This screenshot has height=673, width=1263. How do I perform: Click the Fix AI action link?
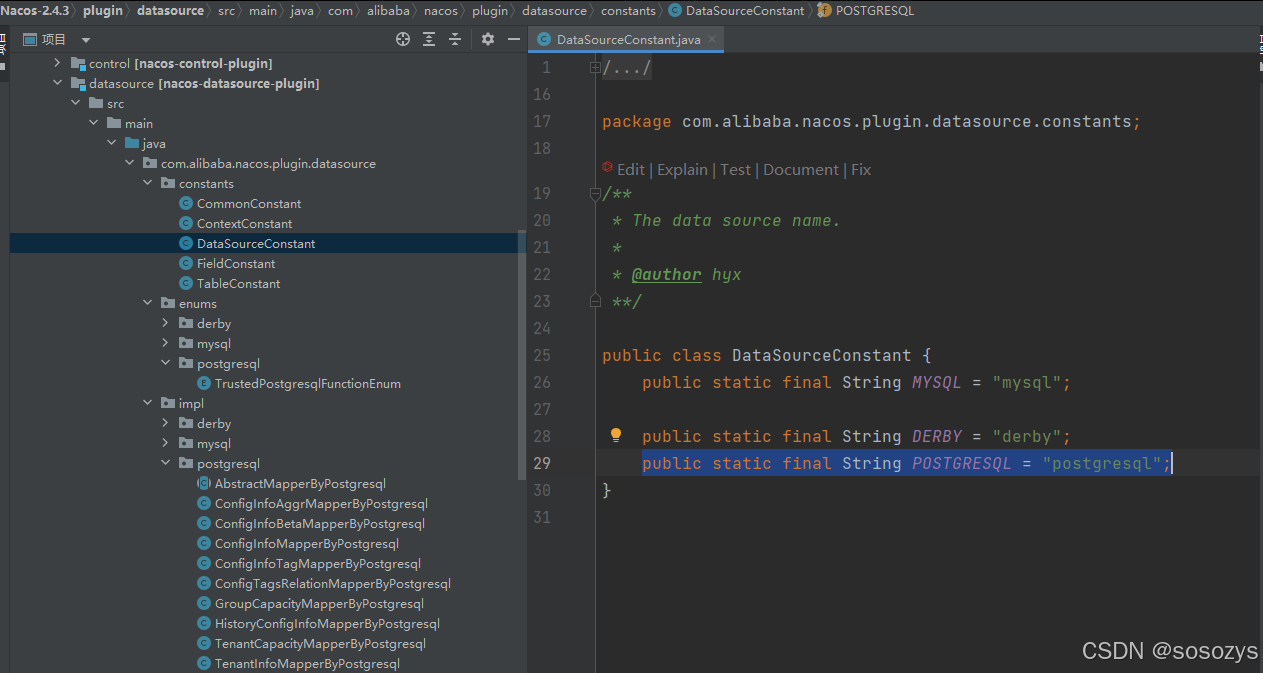(x=861, y=169)
